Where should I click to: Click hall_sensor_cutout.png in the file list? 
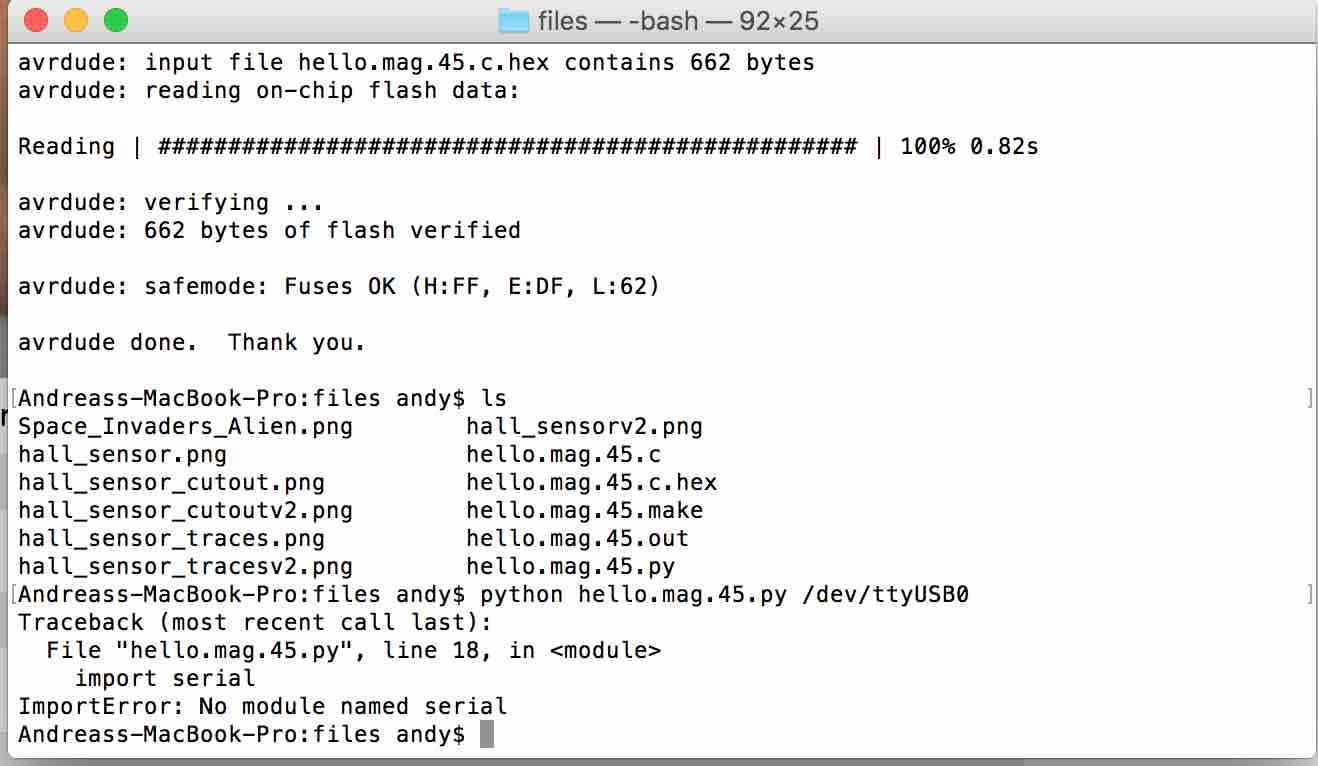(171, 483)
